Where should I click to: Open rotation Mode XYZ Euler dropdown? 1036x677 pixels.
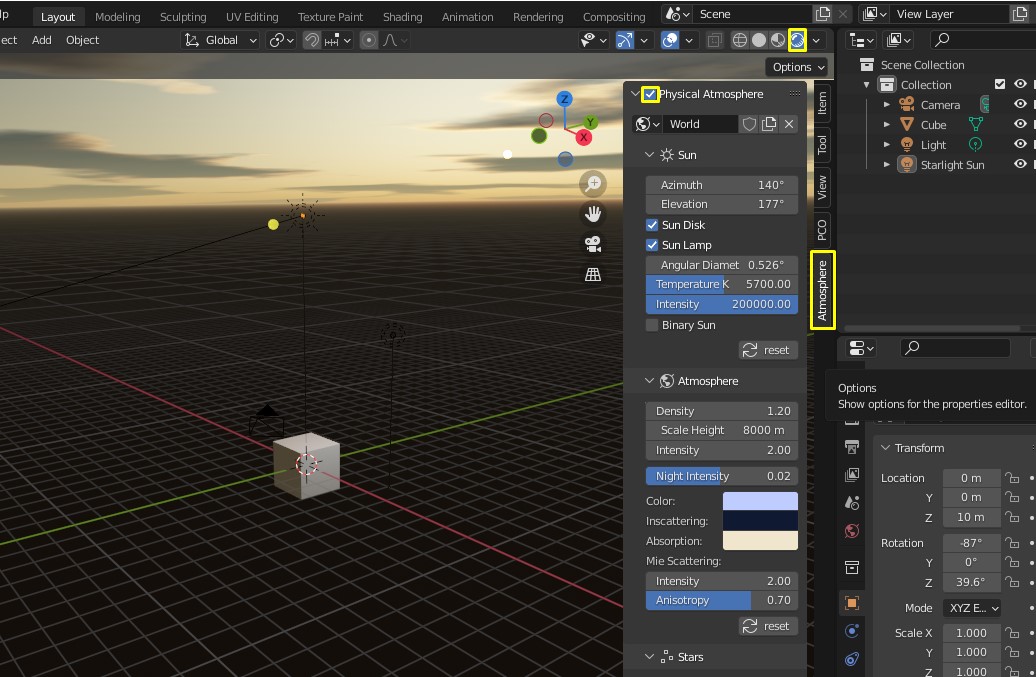click(971, 608)
